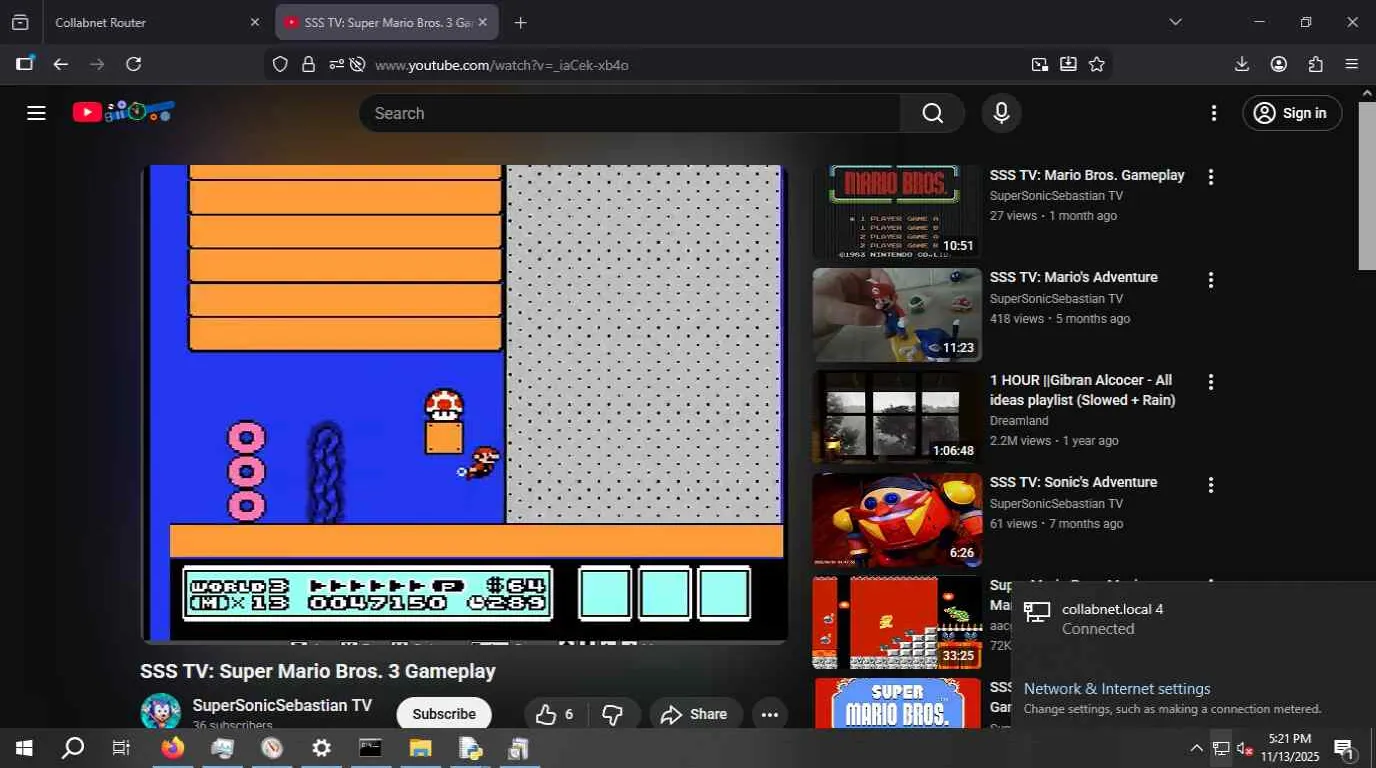Expand the list-all-tabs dropdown

tap(1176, 22)
